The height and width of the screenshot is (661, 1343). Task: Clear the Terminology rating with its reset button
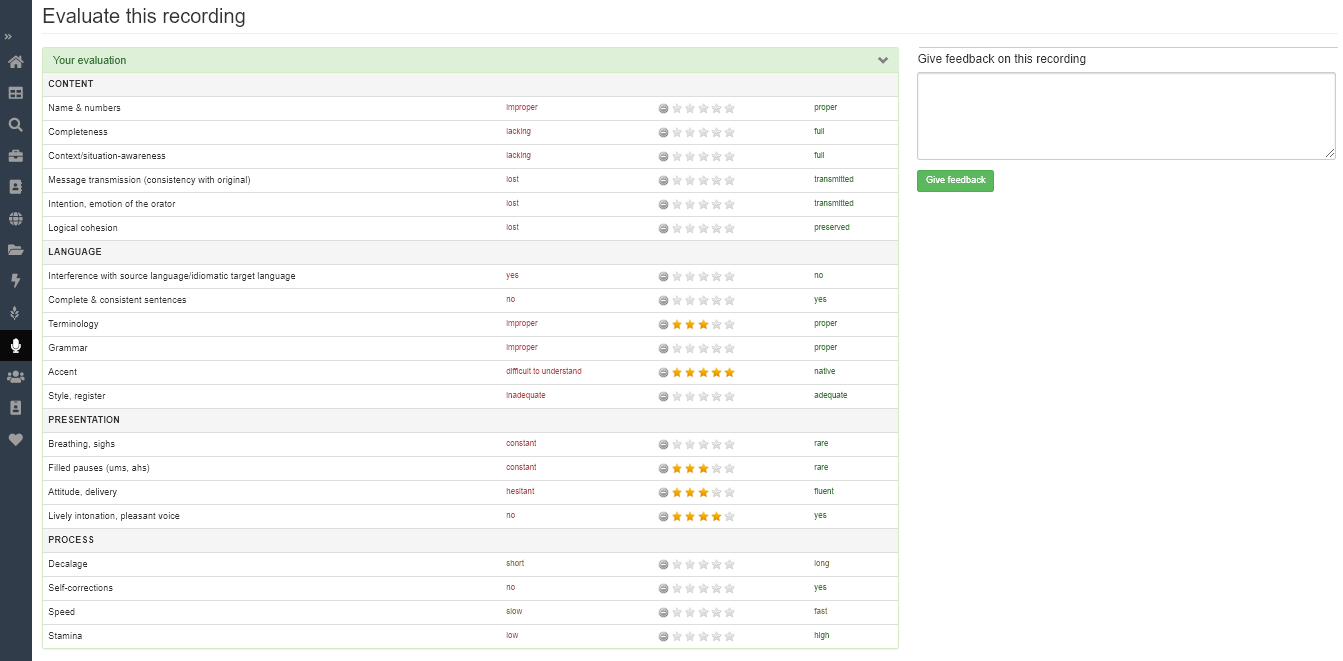[x=664, y=325]
